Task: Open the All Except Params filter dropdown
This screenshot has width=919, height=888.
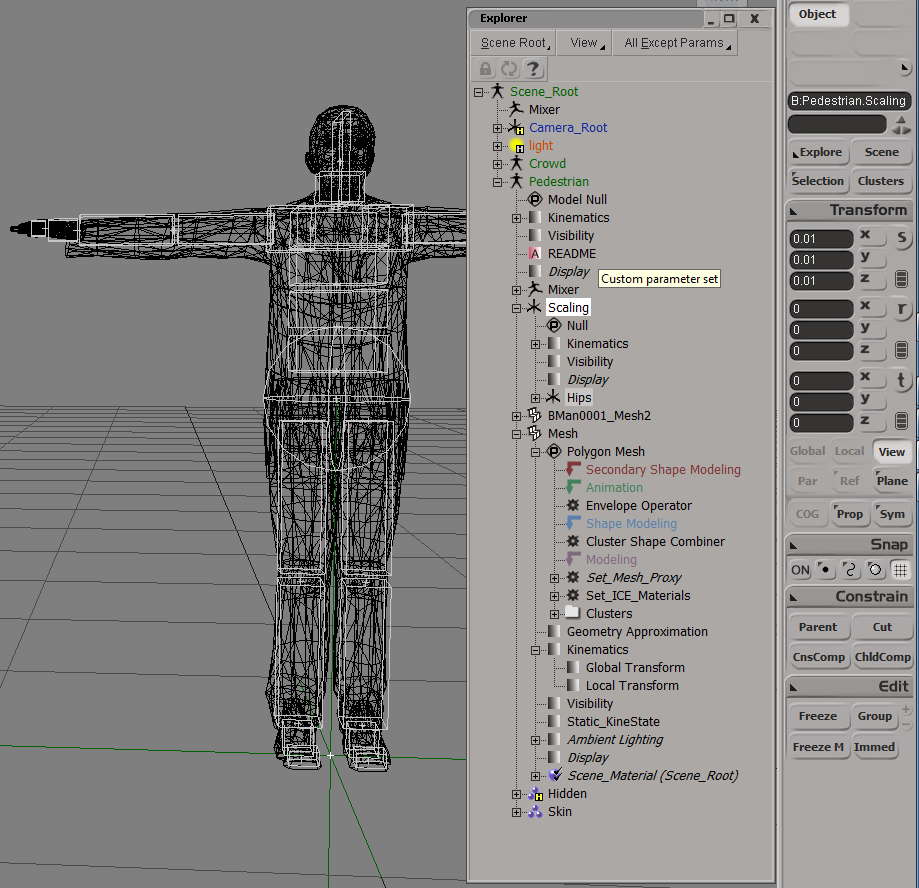Action: click(x=677, y=43)
